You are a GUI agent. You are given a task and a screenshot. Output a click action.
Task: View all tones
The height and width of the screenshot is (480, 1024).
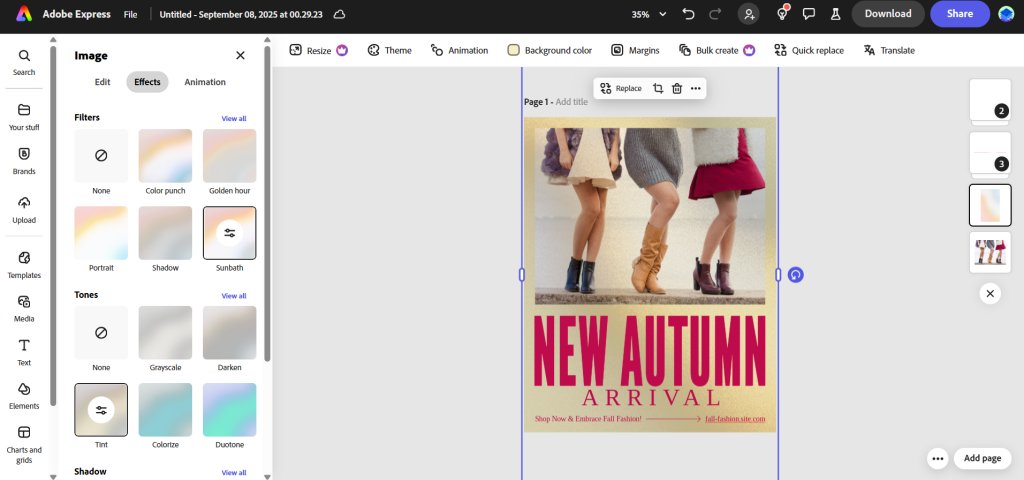pyautogui.click(x=234, y=296)
